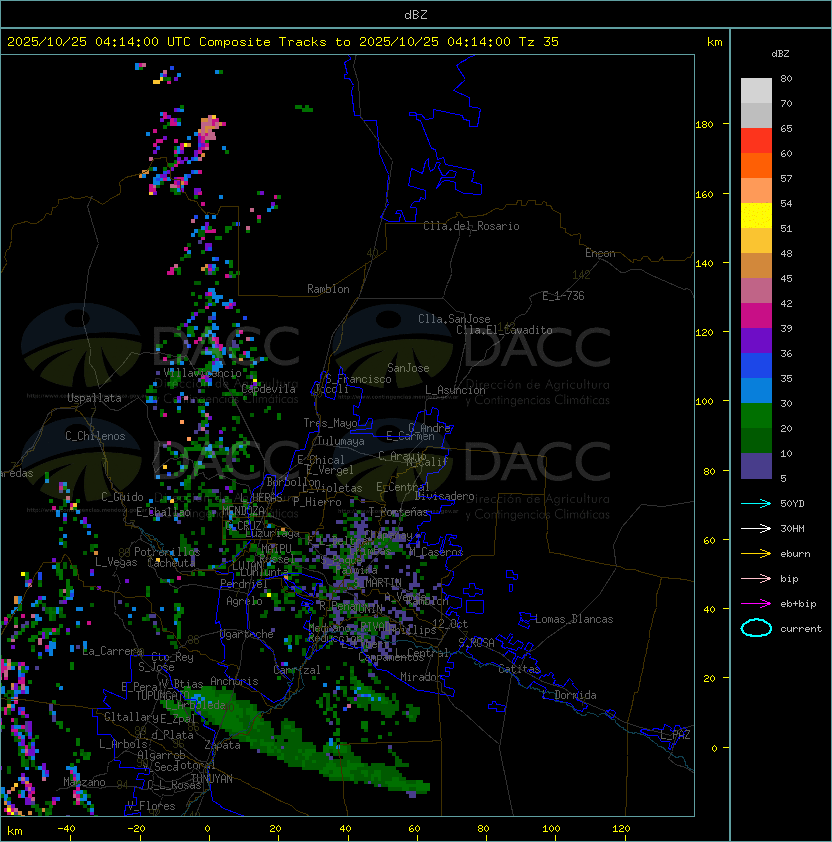Click the 'L_Vegas' map label
This screenshot has width=832, height=842.
tap(116, 562)
